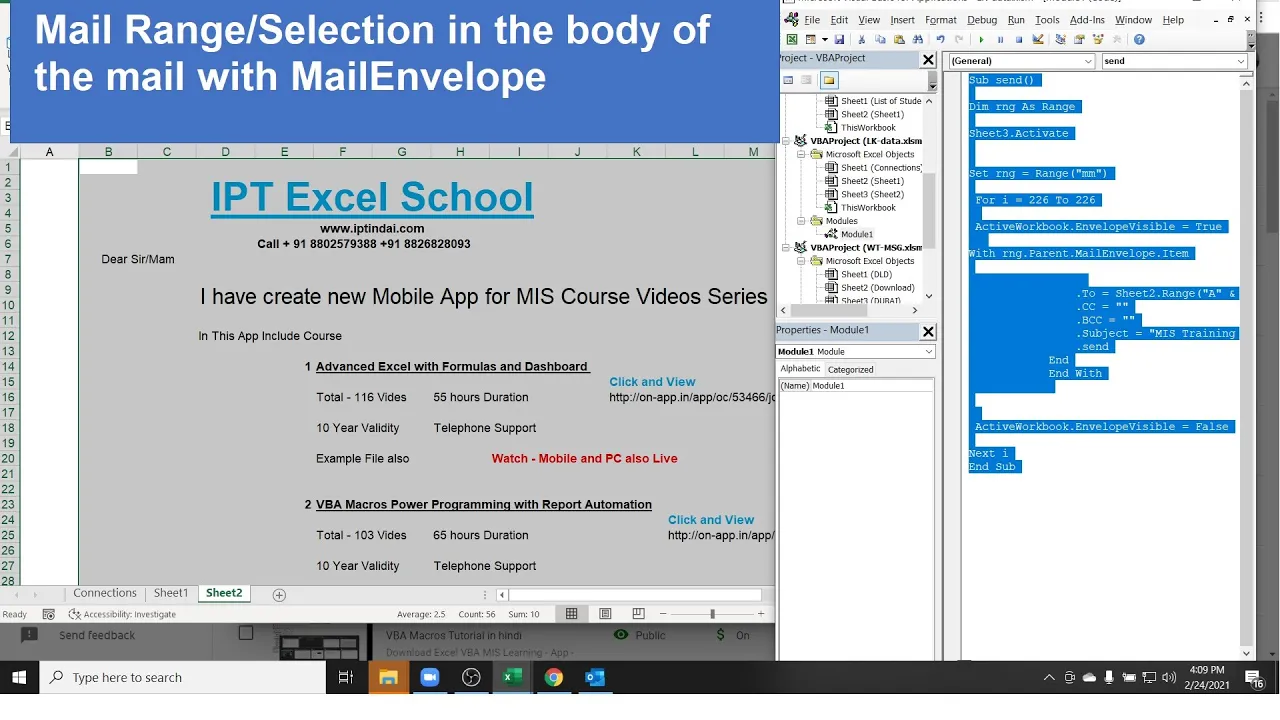Open the Windows Start menu
The width and height of the screenshot is (1280, 720).
(19, 677)
